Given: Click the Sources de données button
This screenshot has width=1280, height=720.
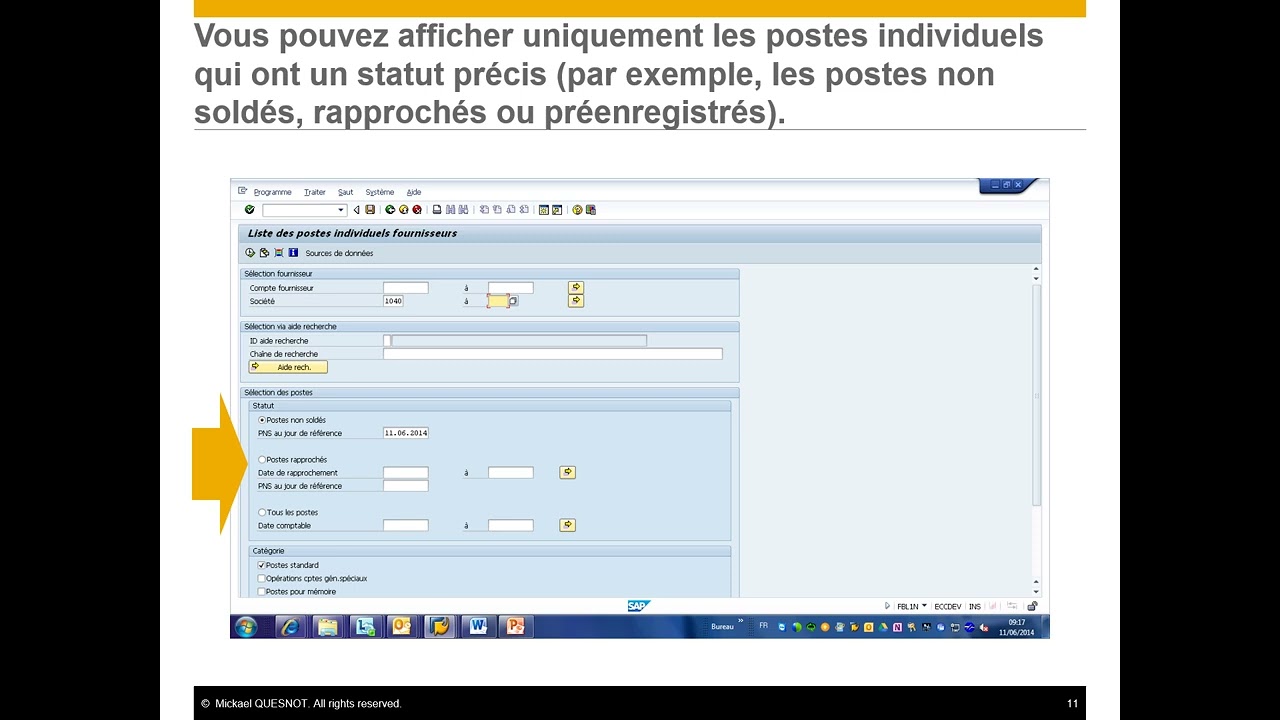Looking at the screenshot, I should (x=339, y=253).
